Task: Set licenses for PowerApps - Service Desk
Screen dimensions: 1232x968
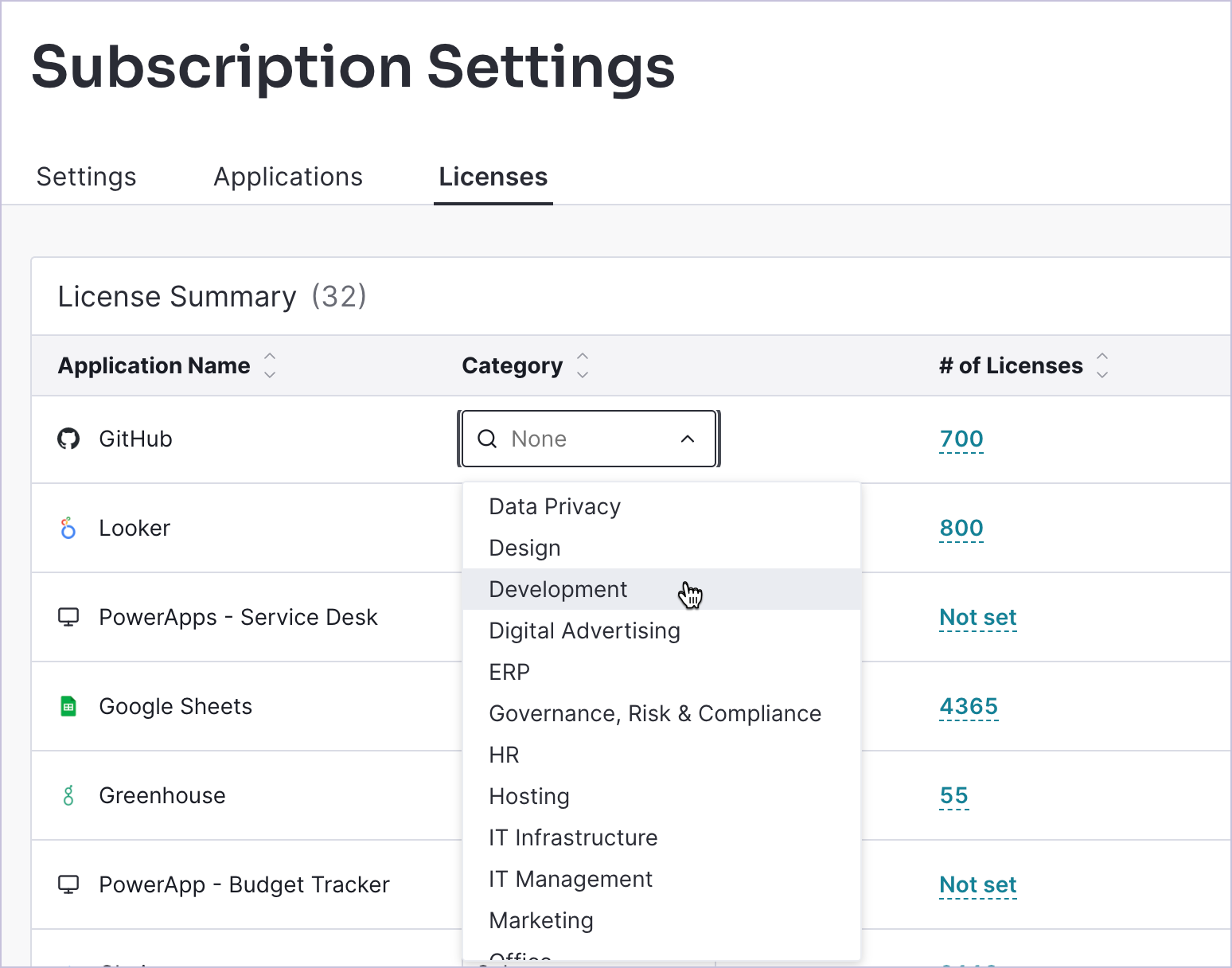Action: [977, 617]
